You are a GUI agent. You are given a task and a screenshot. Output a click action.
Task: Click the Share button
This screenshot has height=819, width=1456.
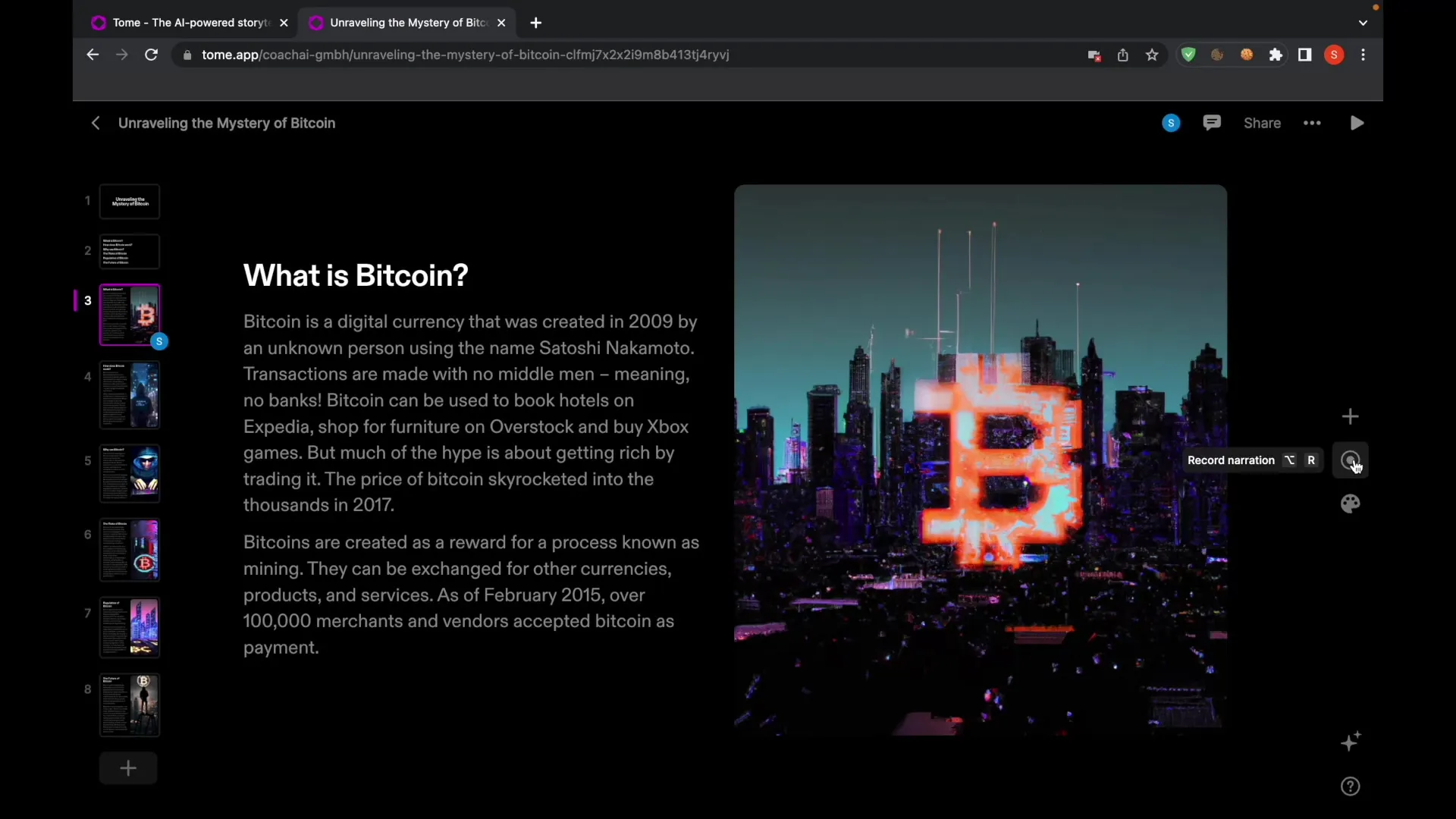pyautogui.click(x=1262, y=123)
